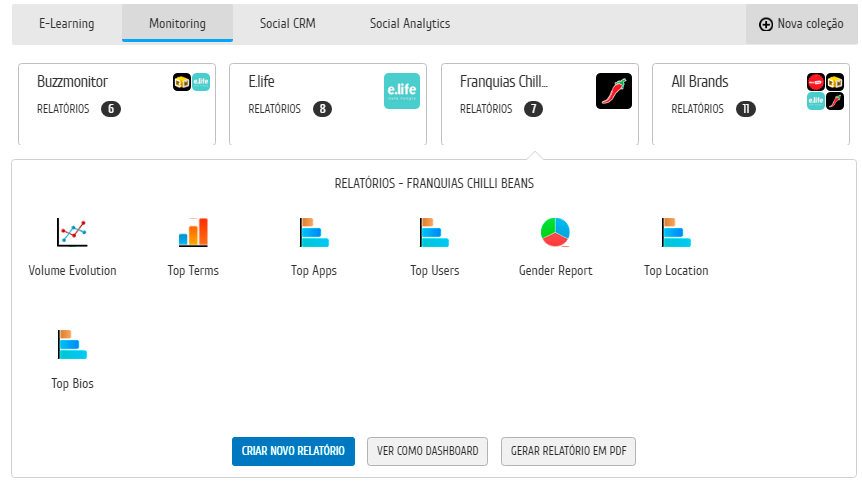Switch to the E-Learning tab

(67, 24)
